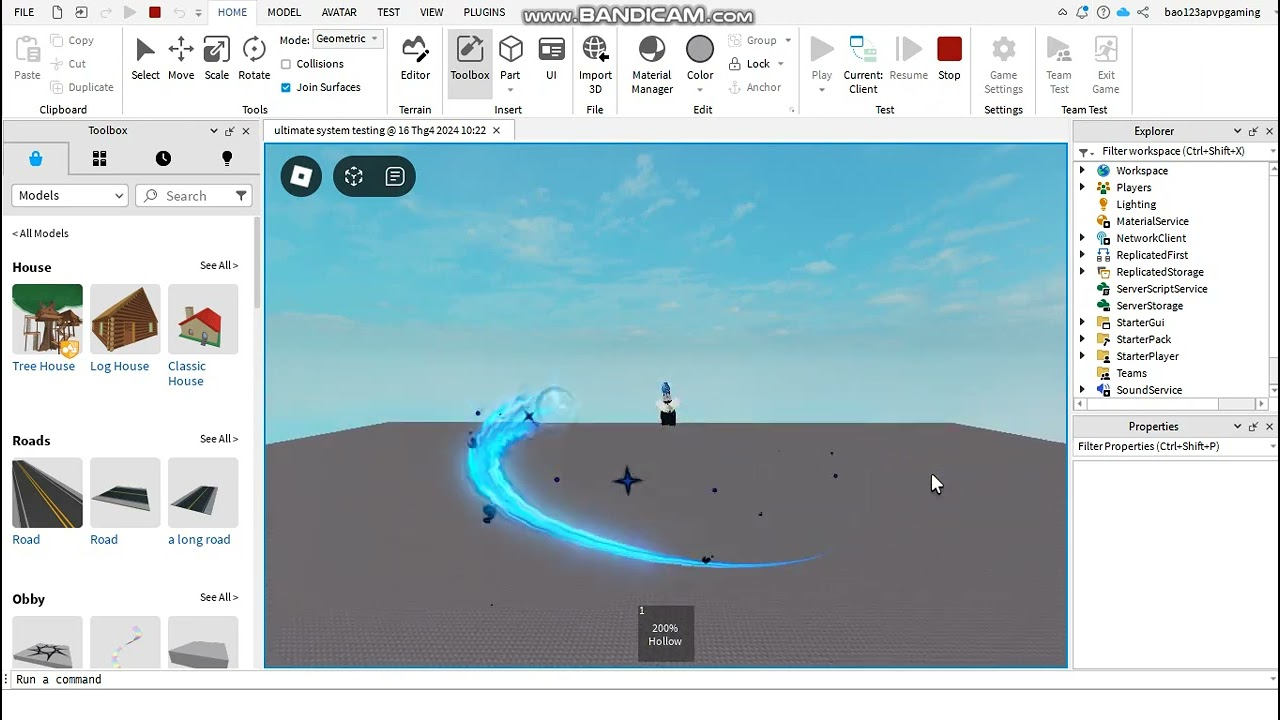Select a long road model thumbnail

[203, 493]
